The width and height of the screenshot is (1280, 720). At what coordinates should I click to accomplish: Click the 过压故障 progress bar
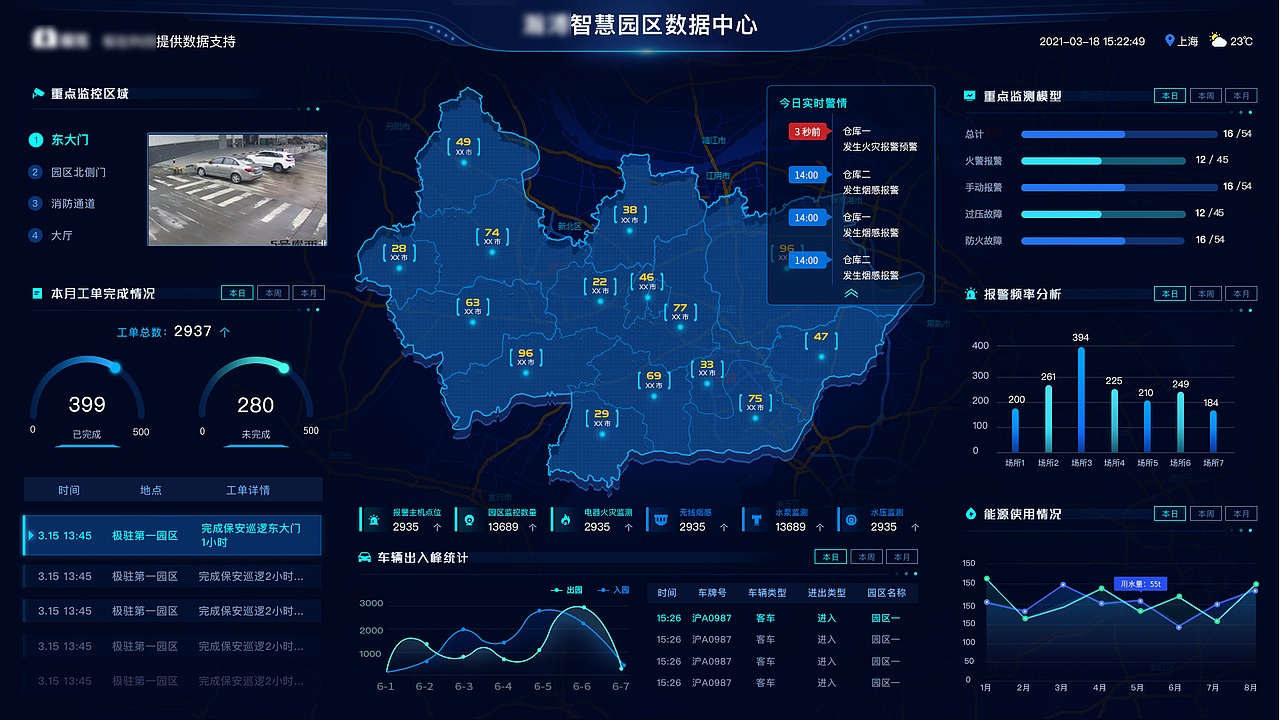1103,213
